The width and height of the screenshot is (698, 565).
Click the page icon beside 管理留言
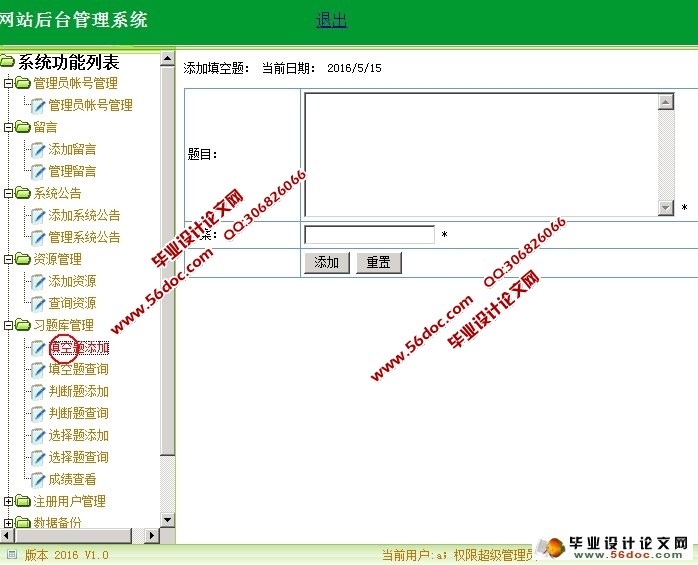pos(38,171)
